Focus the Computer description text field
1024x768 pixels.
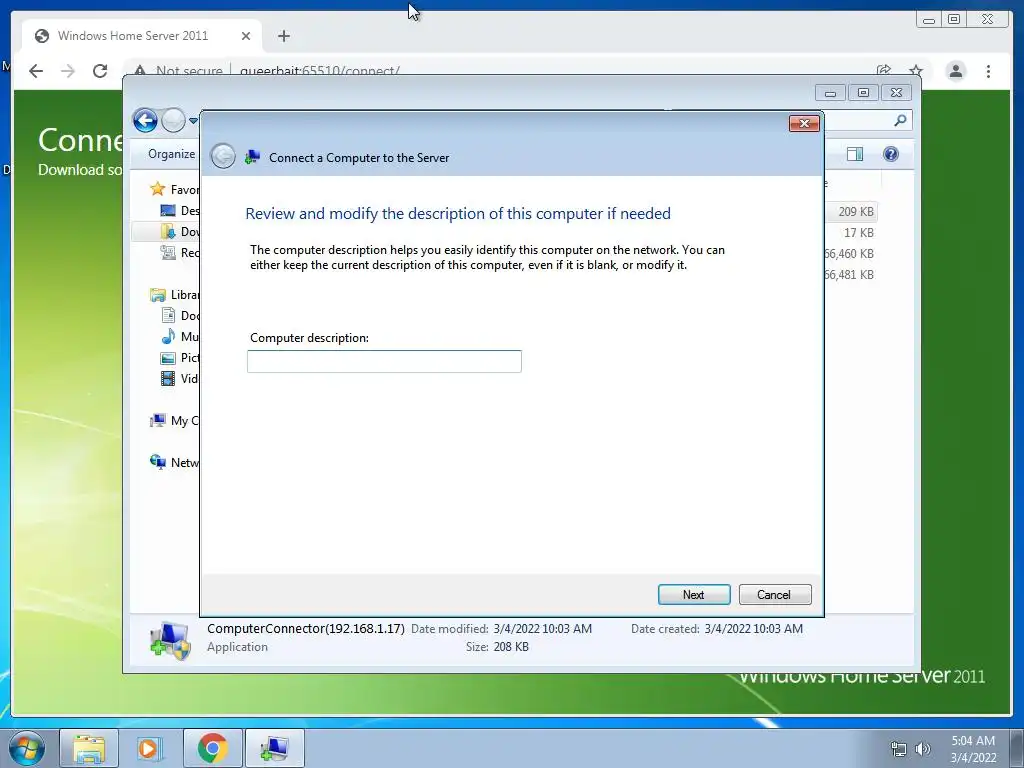pyautogui.click(x=384, y=361)
